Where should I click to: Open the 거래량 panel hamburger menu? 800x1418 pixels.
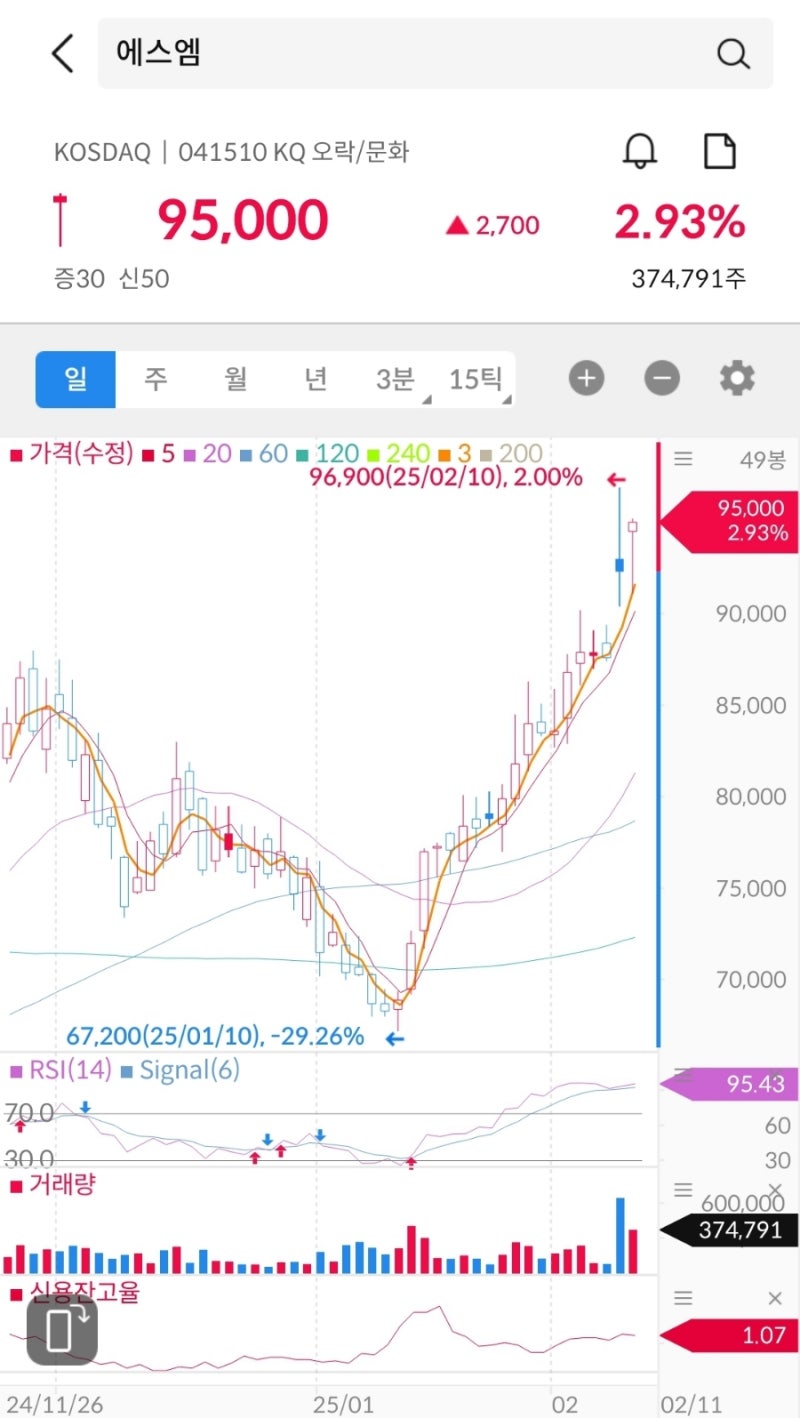pos(683,1189)
